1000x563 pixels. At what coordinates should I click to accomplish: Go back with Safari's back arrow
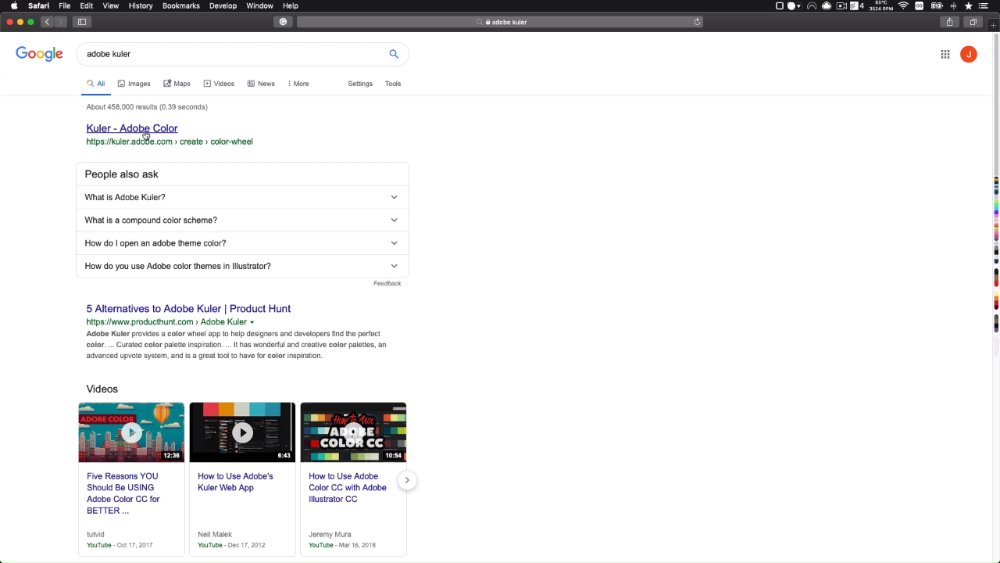[x=47, y=22]
